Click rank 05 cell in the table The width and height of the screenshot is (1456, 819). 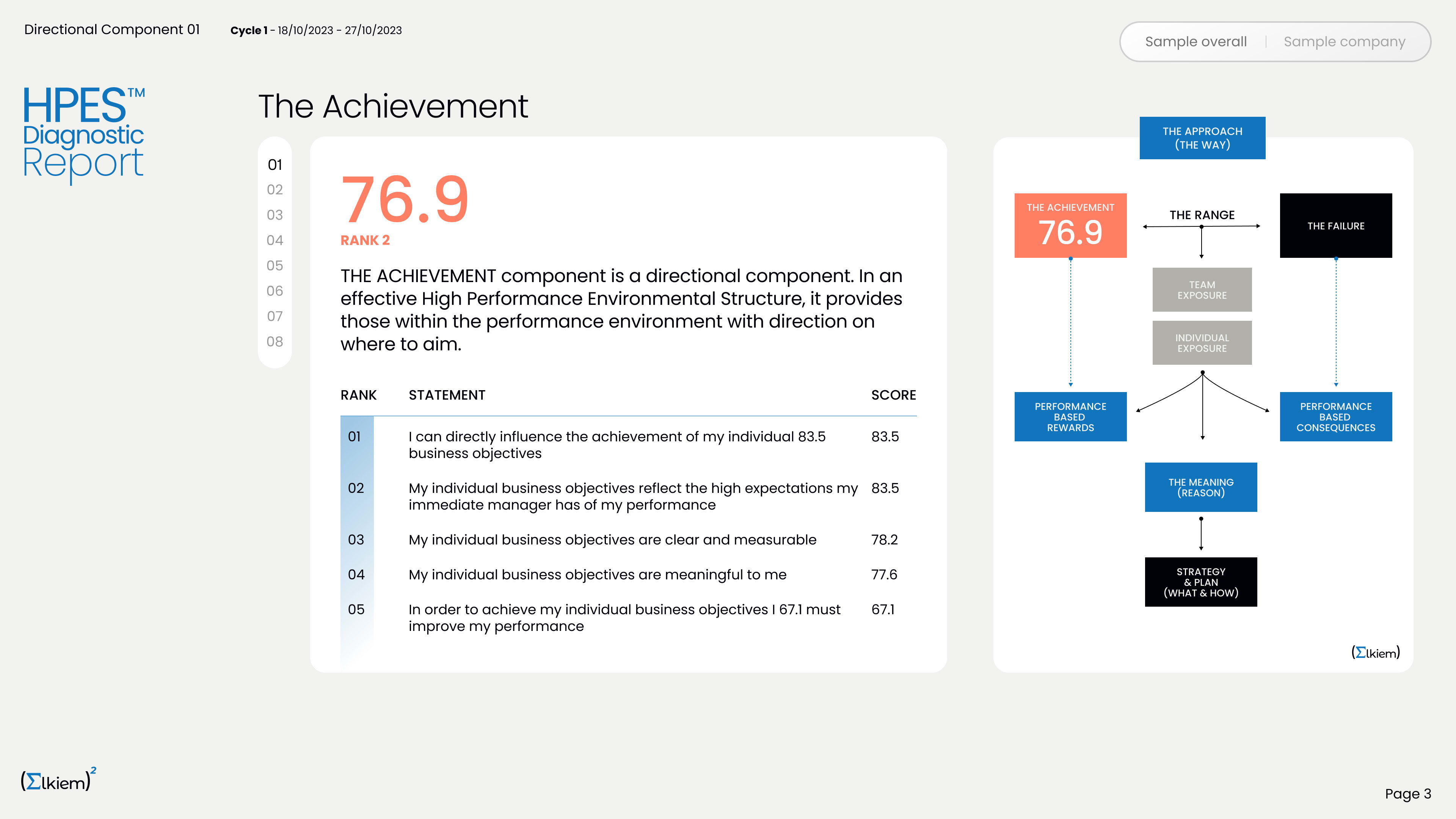tap(356, 609)
